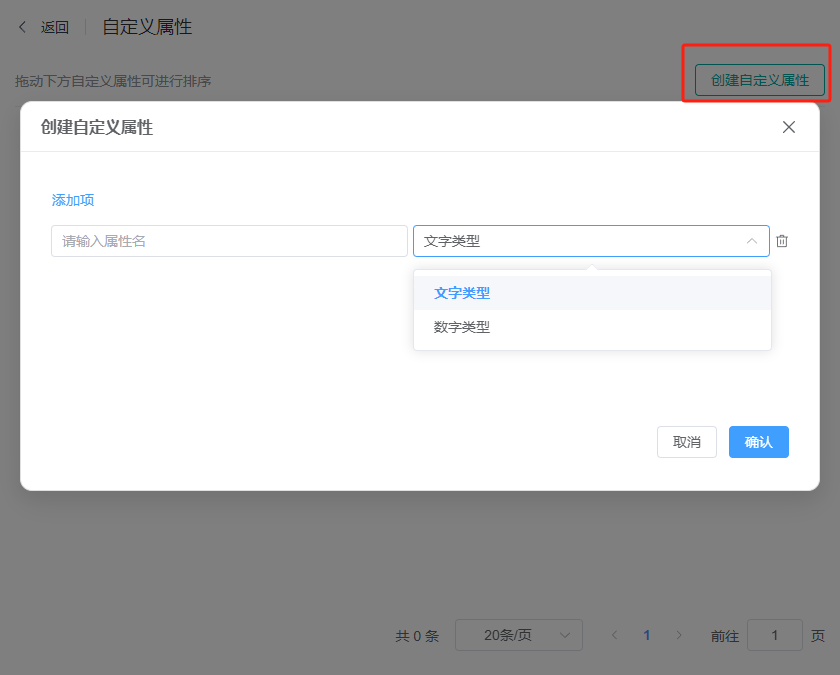The height and width of the screenshot is (675, 840).
Task: Click the 返回 link text
Action: (x=55, y=28)
